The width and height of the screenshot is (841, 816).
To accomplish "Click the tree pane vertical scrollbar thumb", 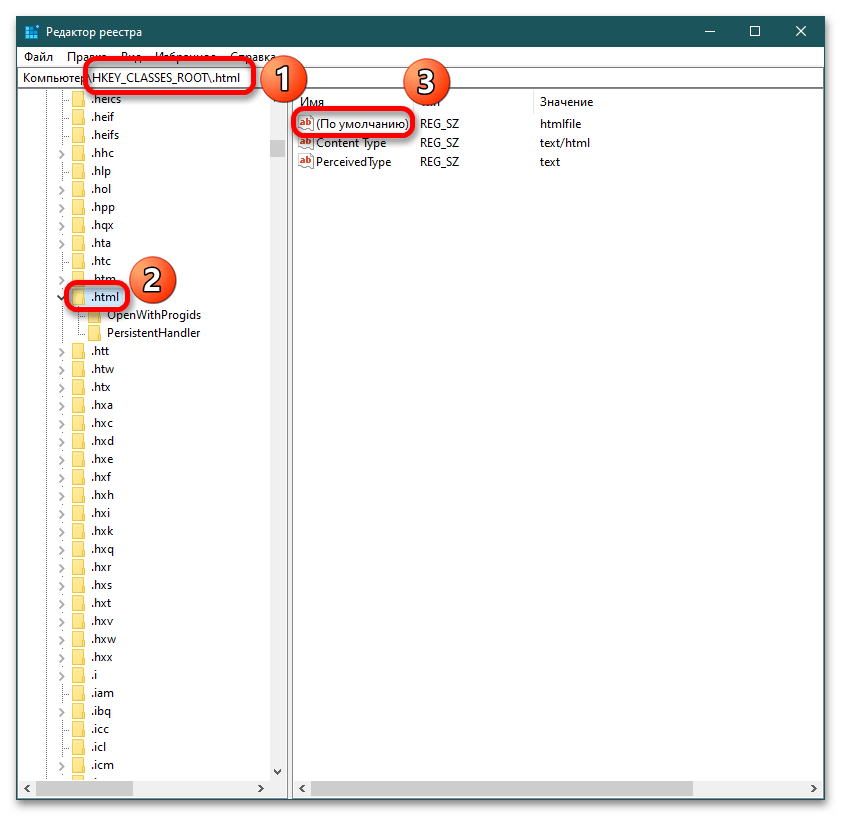I will pos(277,148).
